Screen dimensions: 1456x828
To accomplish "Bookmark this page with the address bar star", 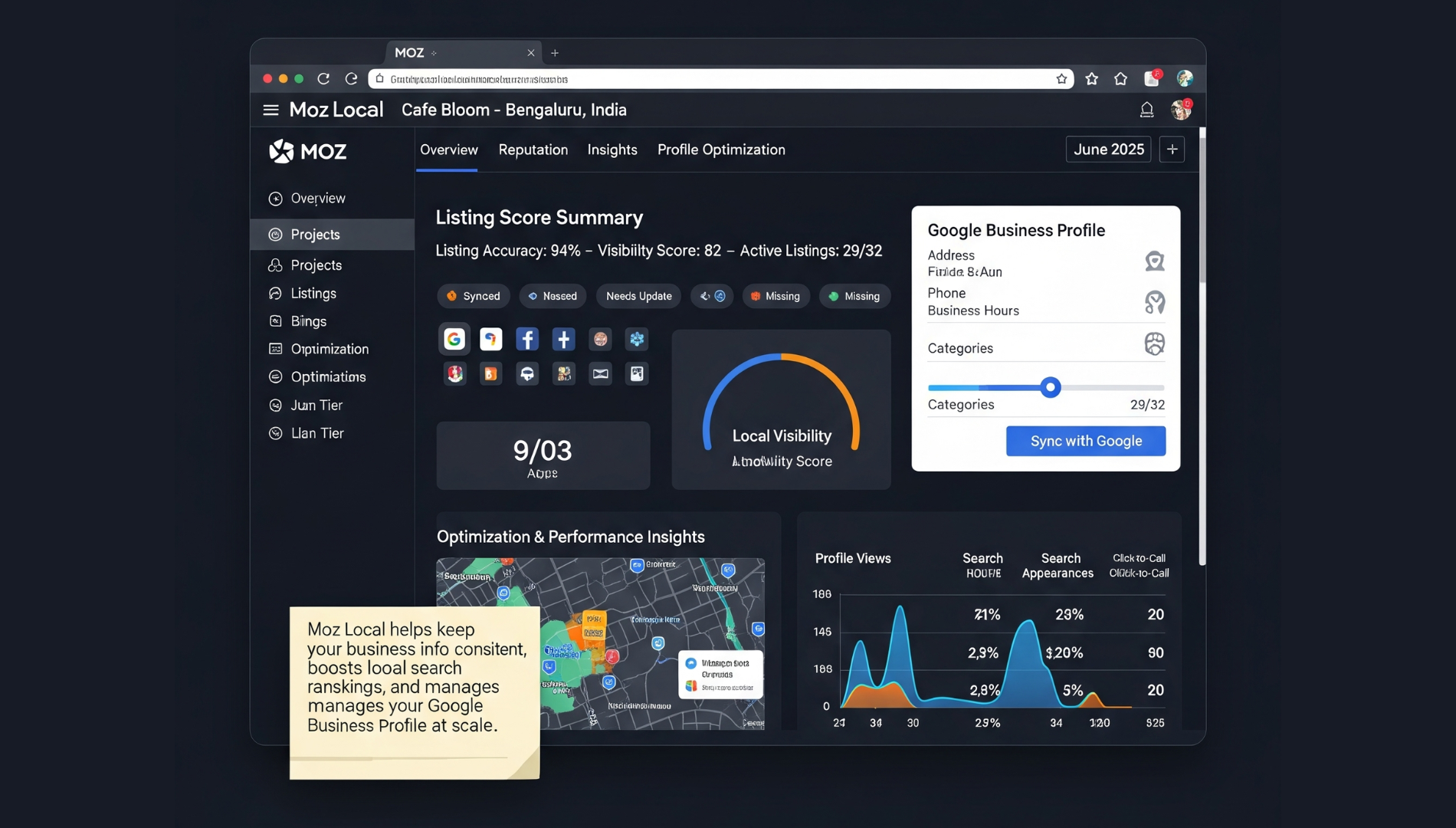I will pos(1061,79).
